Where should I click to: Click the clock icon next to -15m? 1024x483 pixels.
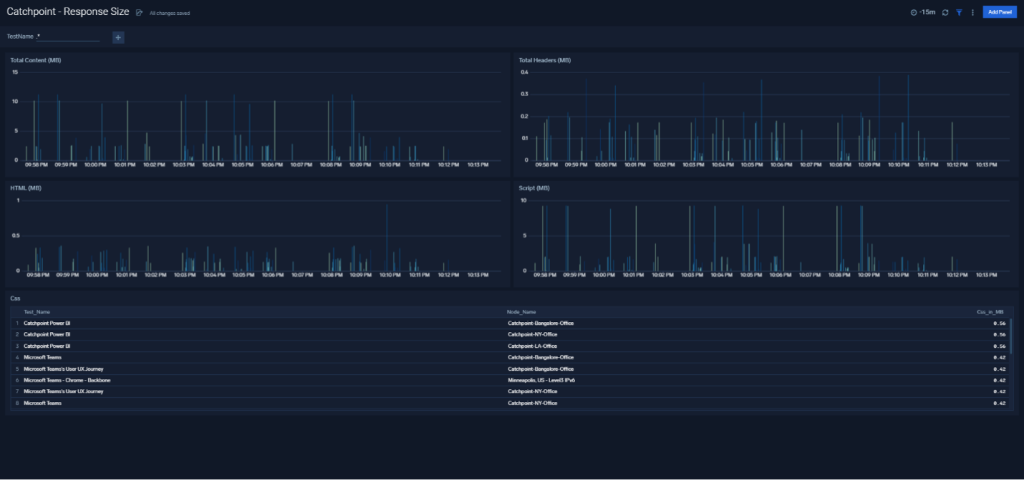click(x=914, y=12)
